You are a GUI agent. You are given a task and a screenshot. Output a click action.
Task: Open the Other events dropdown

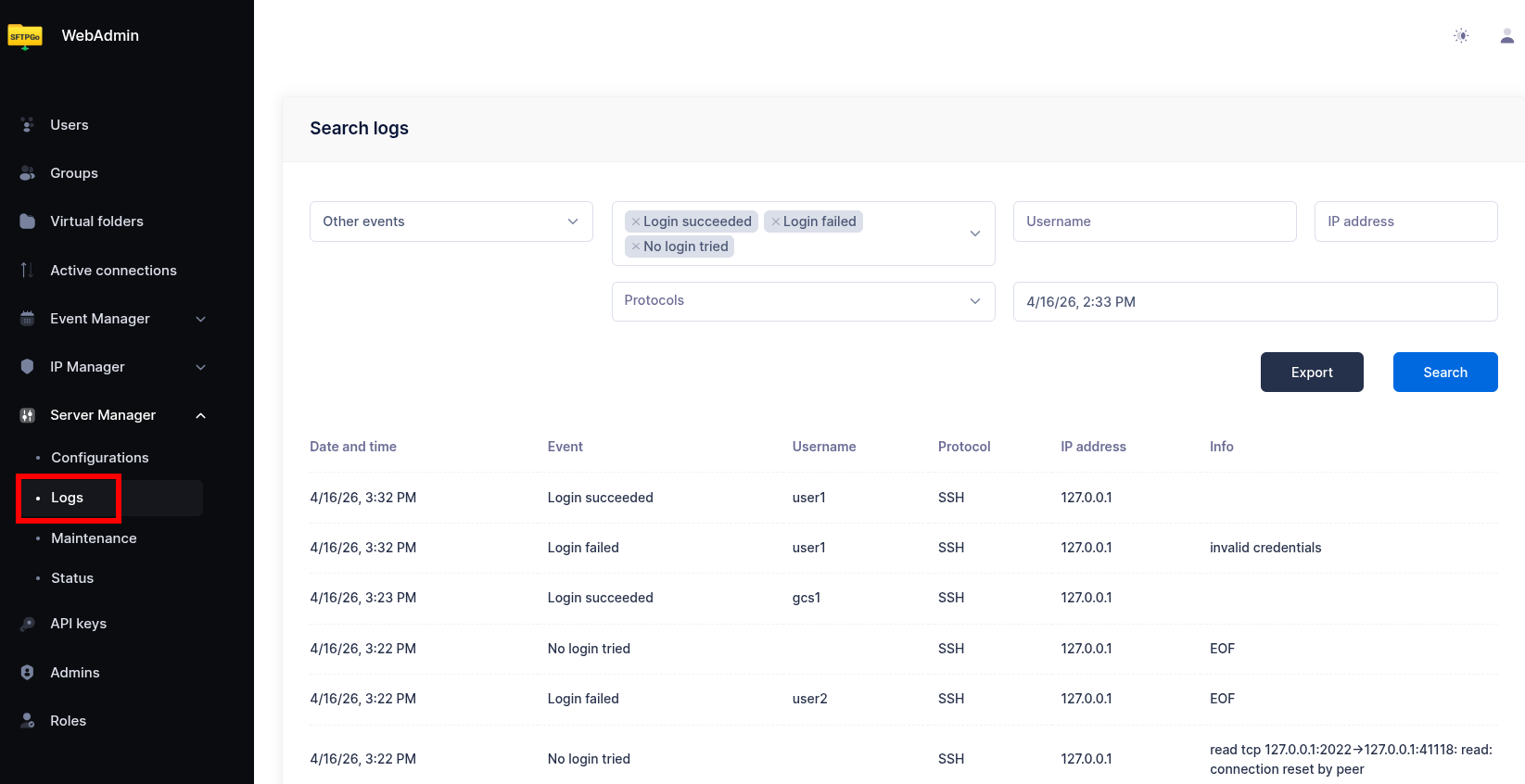click(451, 221)
